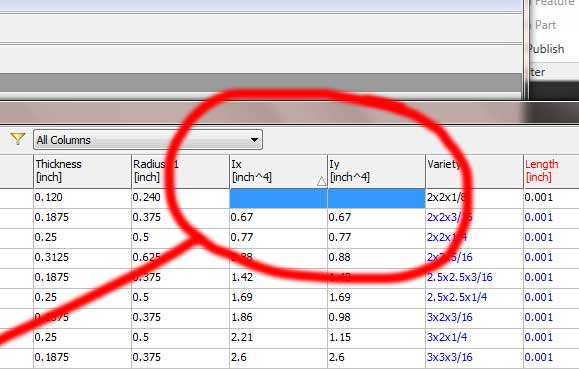Select the Part menu entry
This screenshot has height=369, width=579.
(x=545, y=25)
